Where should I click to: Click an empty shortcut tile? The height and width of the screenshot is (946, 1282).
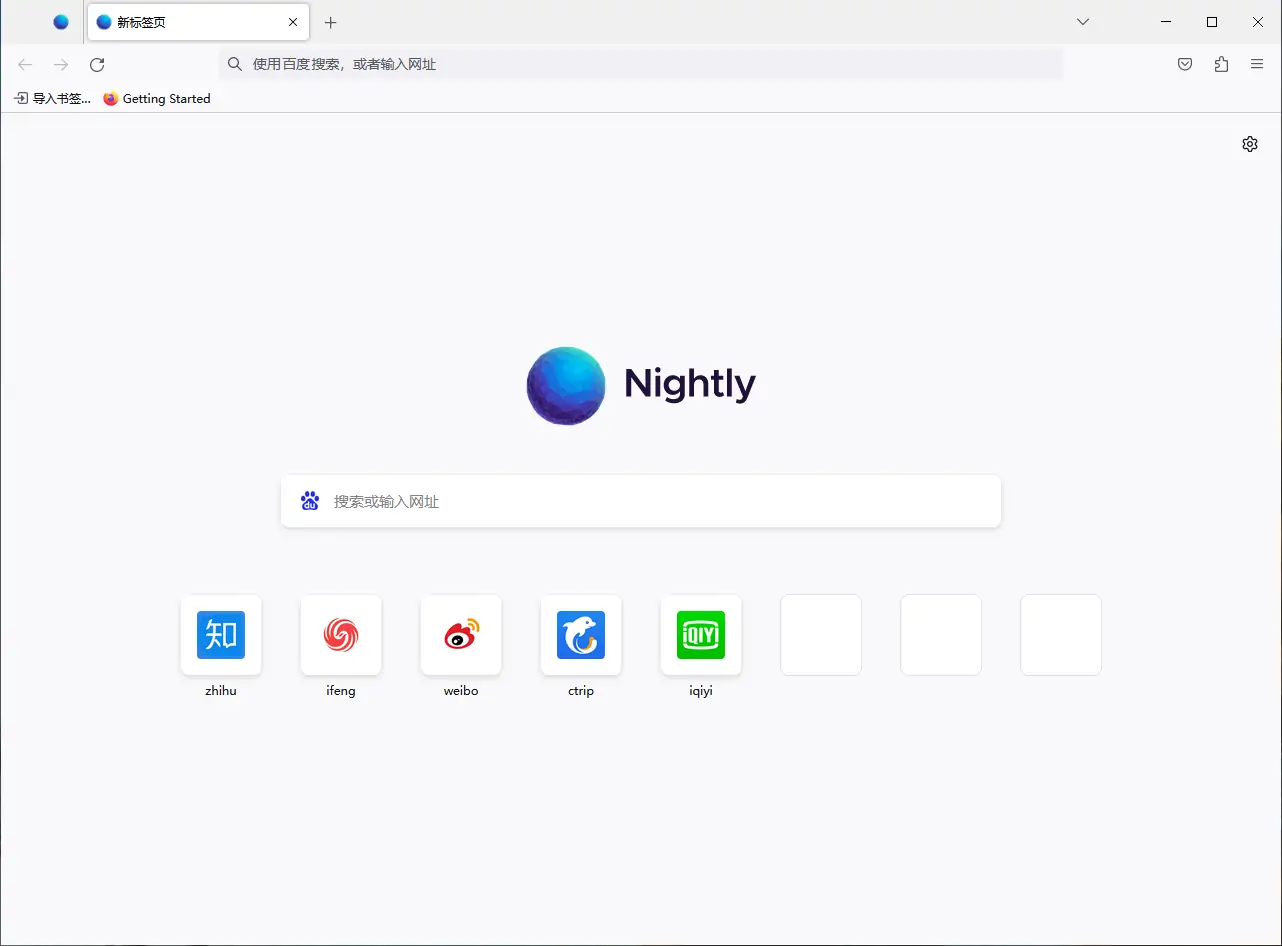[x=820, y=635]
